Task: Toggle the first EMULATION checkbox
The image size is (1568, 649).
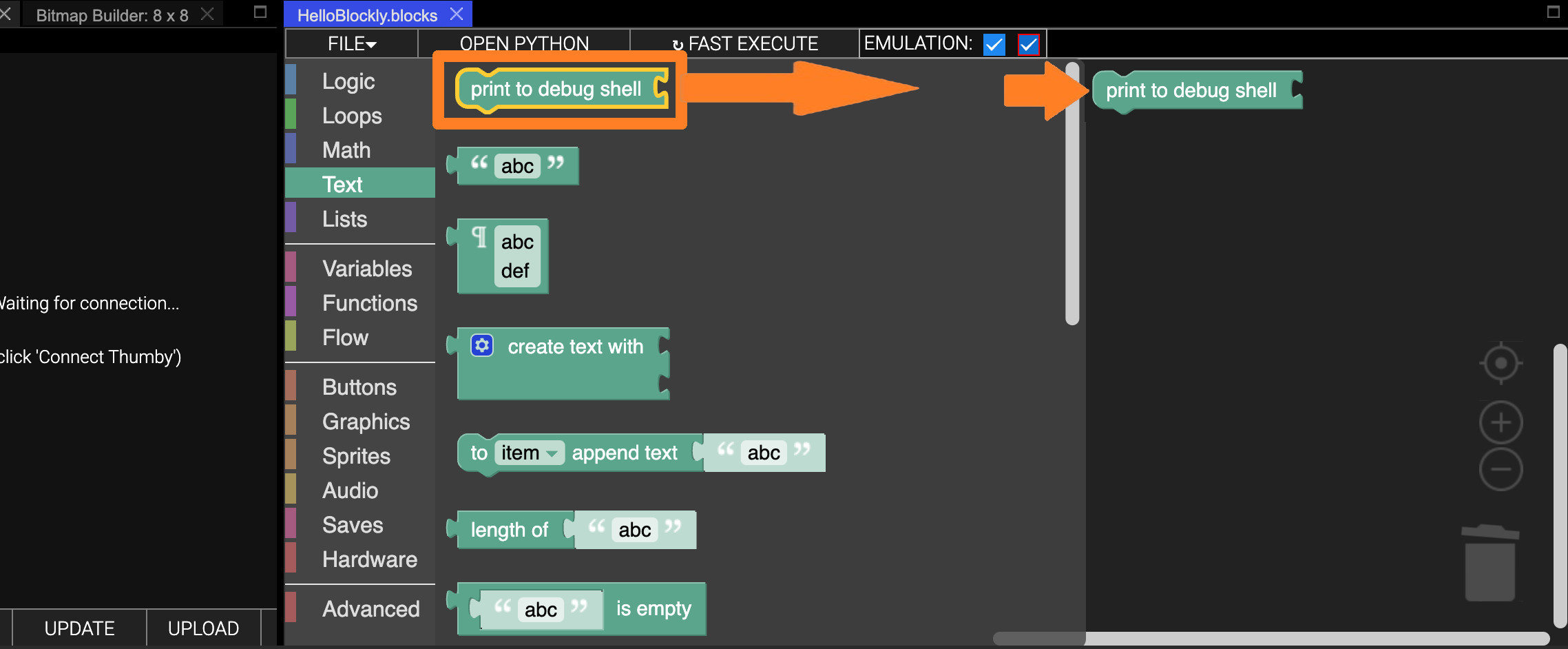Action: 994,45
